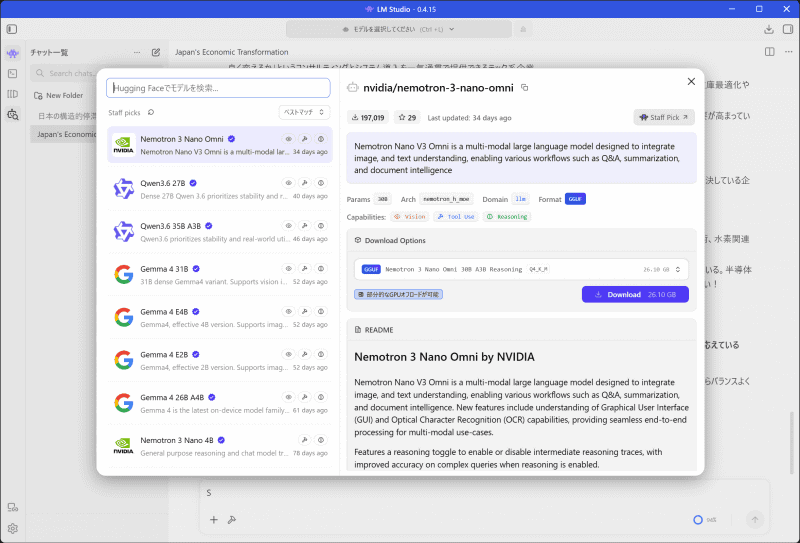Image resolution: width=800 pixels, height=543 pixels.
Task: Open the Discover model search icon
Action: [13, 114]
